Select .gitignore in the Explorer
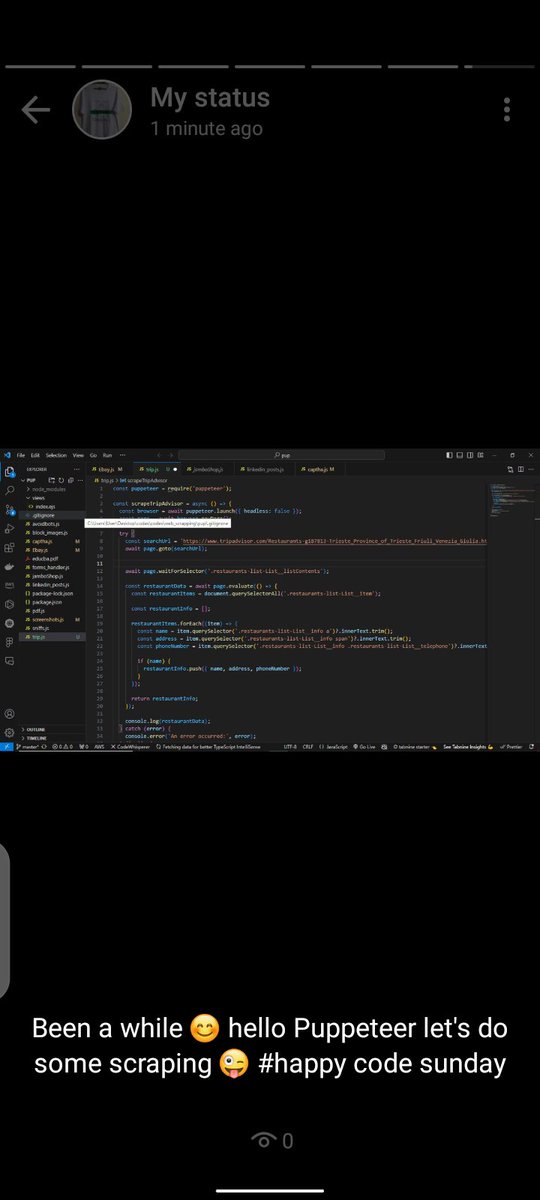540x1200 pixels. [43, 515]
